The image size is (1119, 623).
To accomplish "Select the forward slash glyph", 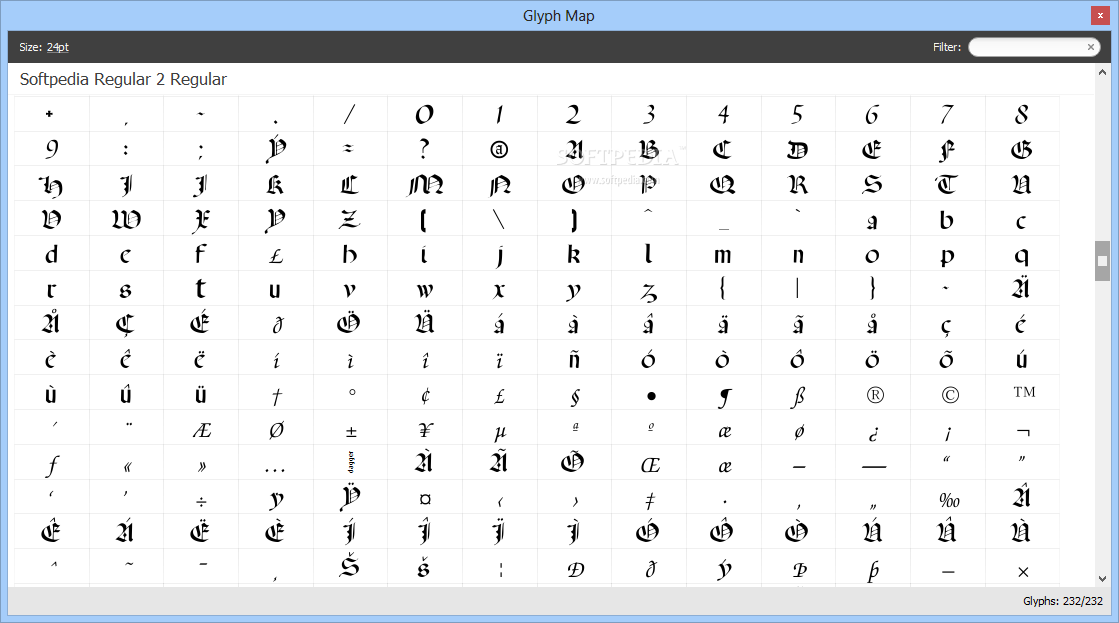I will [x=350, y=114].
